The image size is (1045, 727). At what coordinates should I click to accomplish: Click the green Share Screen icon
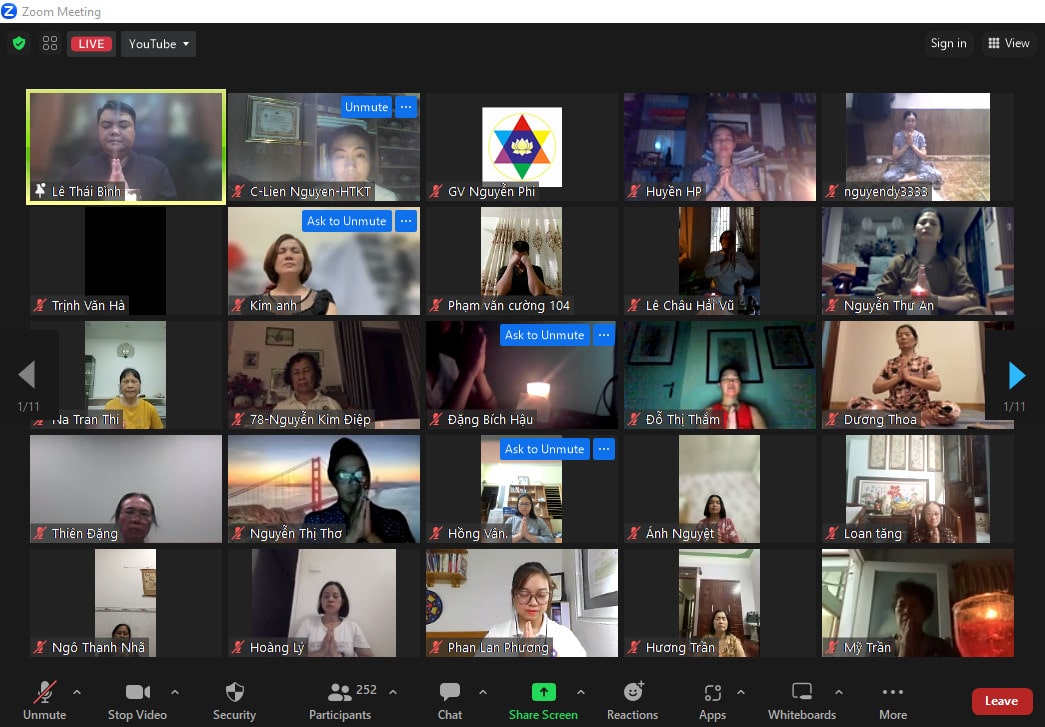[544, 692]
